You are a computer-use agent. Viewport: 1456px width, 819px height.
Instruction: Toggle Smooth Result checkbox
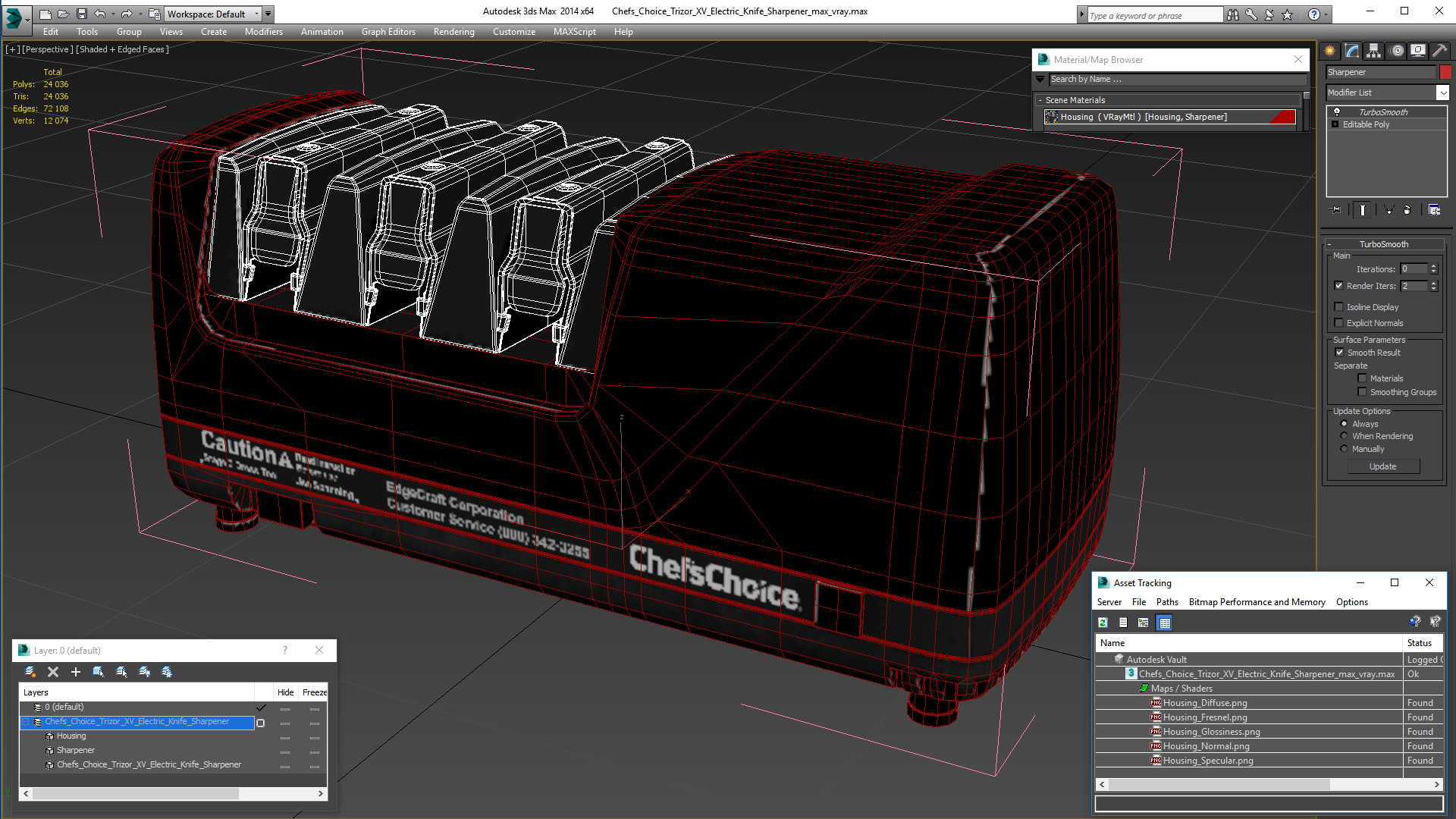(x=1340, y=353)
